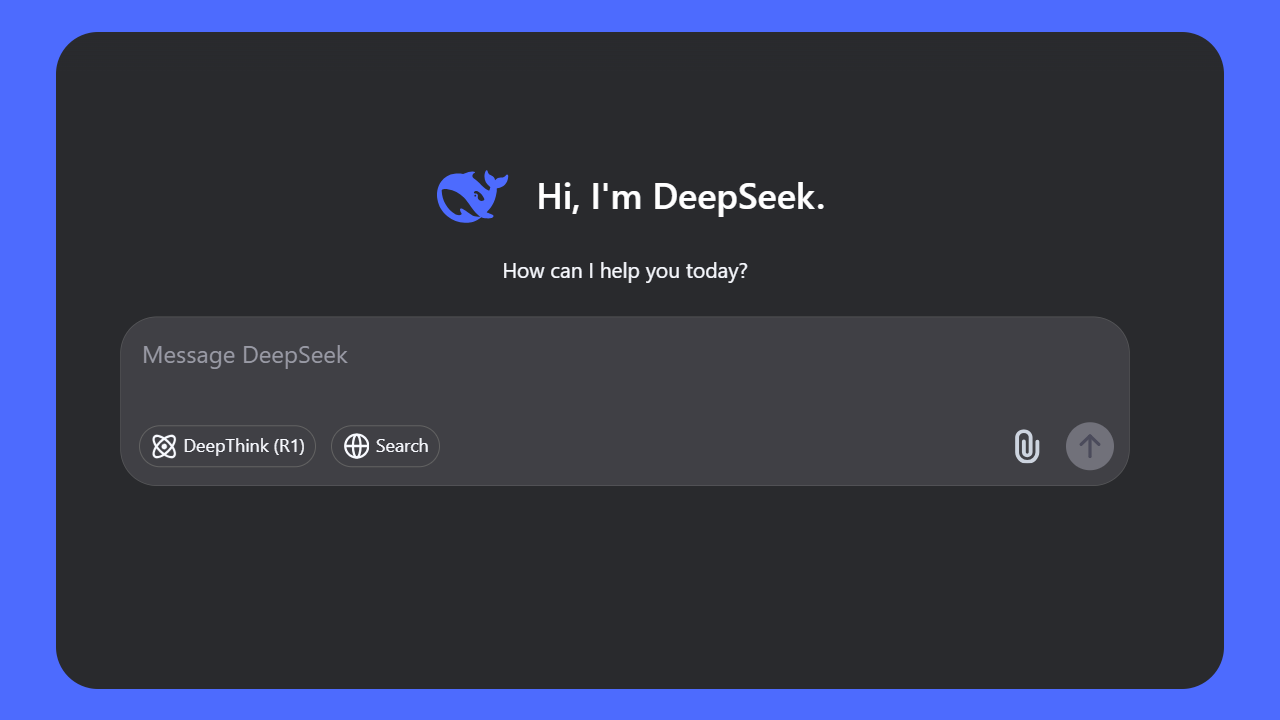The width and height of the screenshot is (1280, 720).
Task: Click the whale mascot beside the greeting
Action: point(471,196)
